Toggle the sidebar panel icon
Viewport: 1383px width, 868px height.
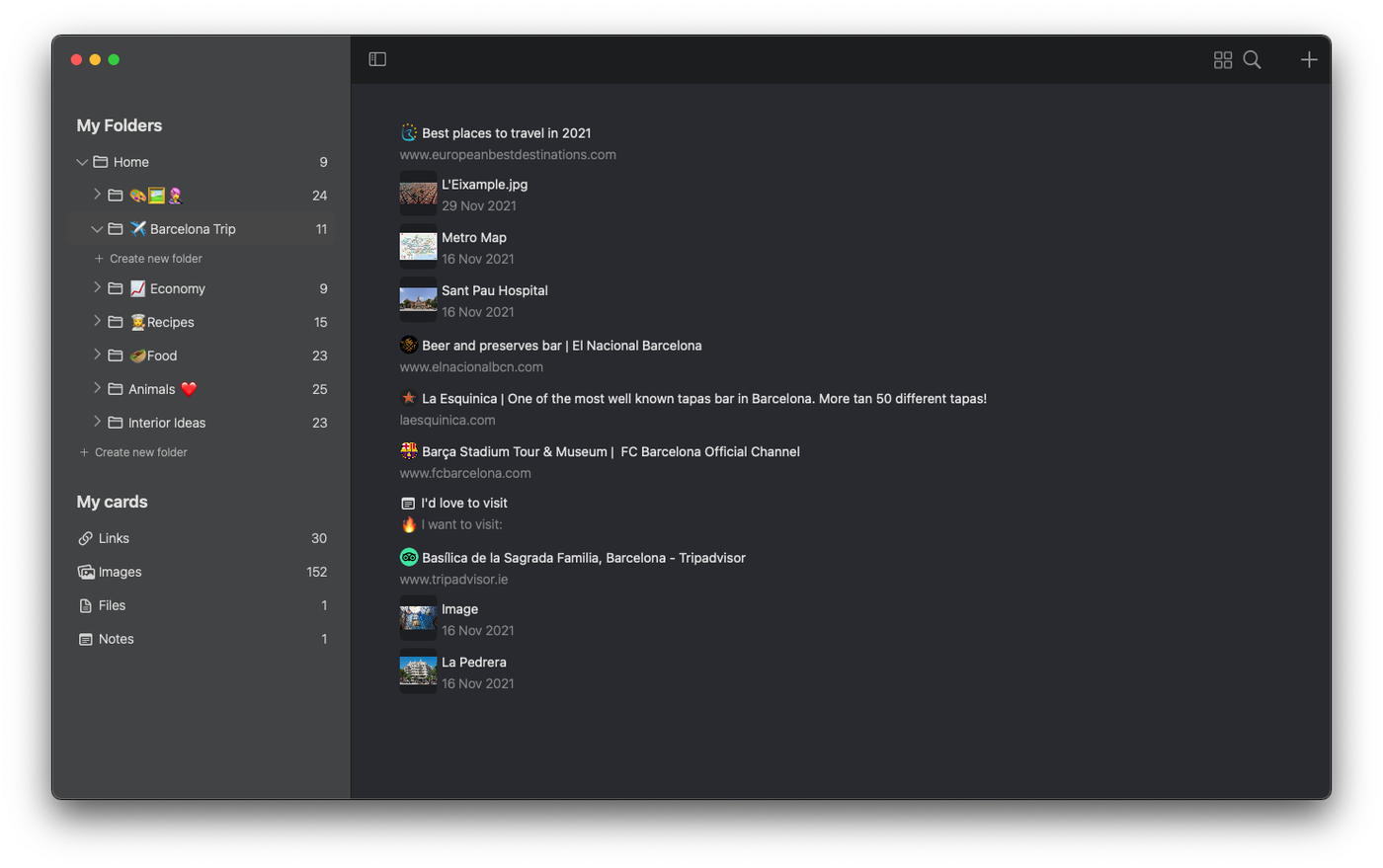tap(377, 59)
